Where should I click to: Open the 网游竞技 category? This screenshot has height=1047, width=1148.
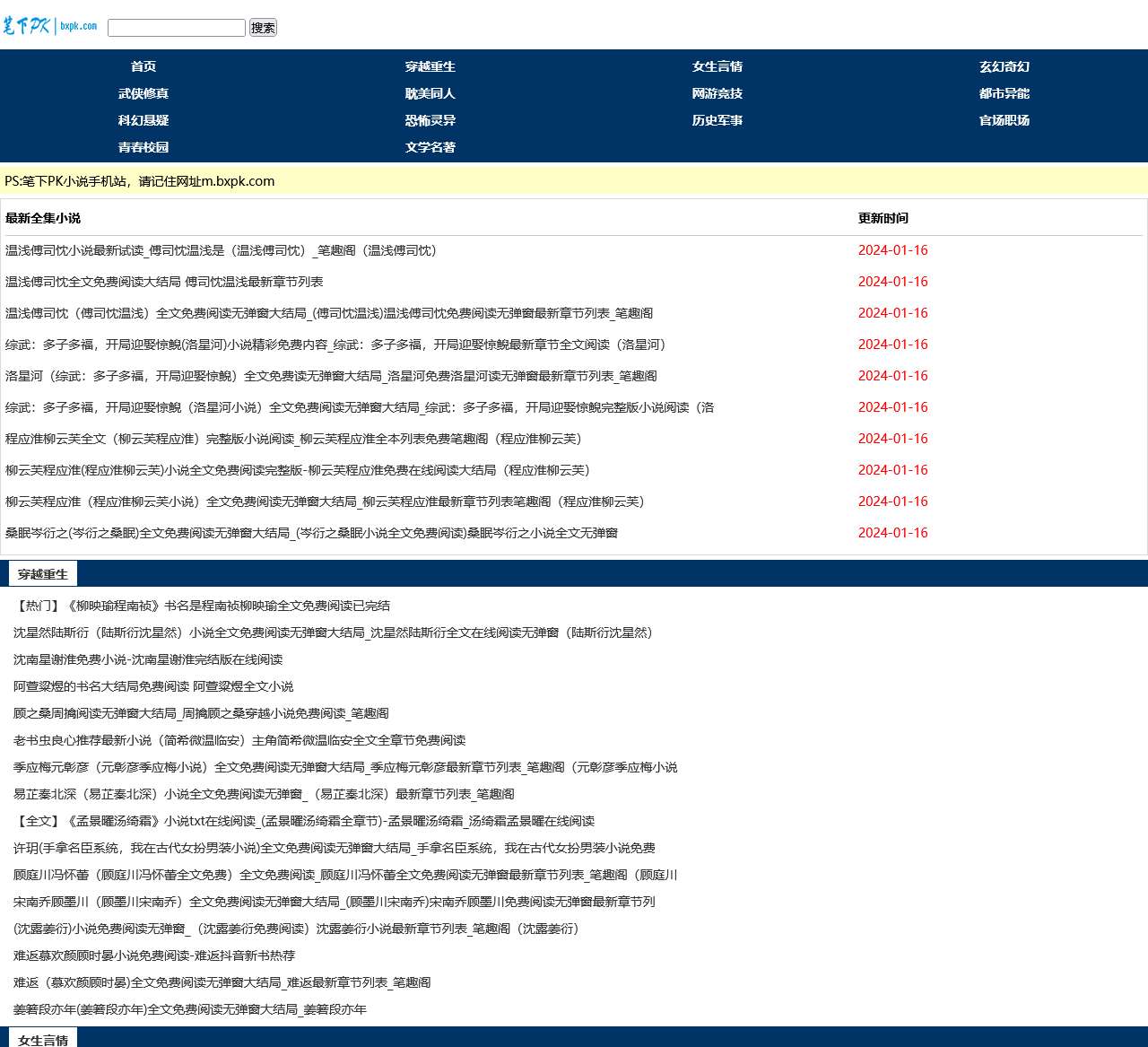point(717,93)
